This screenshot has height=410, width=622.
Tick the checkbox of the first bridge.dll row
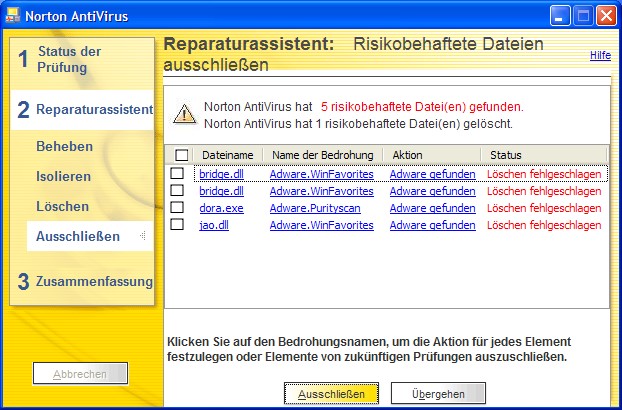(177, 173)
